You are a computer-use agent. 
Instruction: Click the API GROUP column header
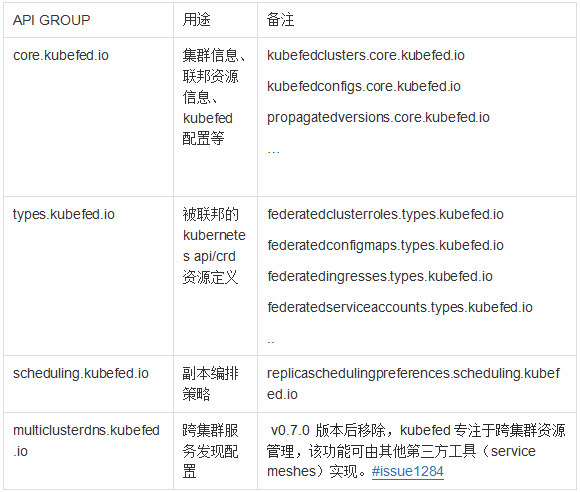(x=51, y=20)
